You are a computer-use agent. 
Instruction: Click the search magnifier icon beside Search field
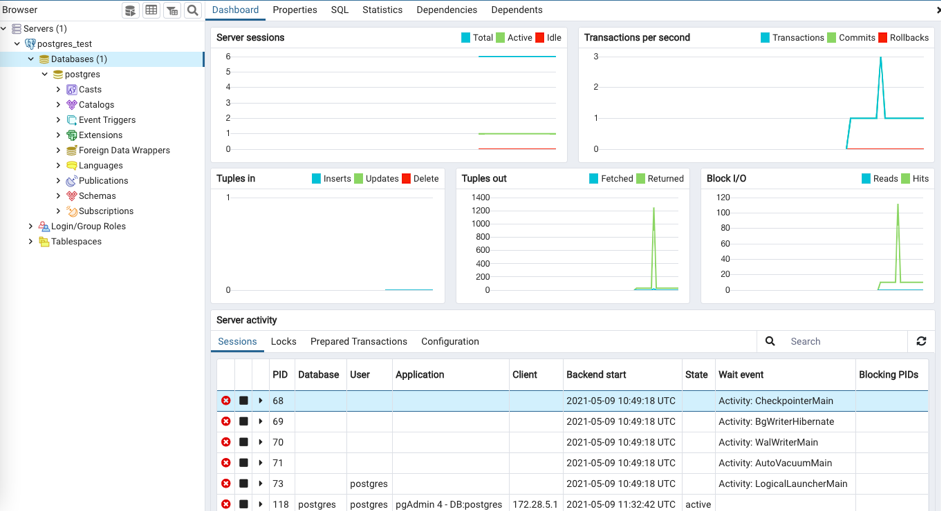(x=770, y=341)
